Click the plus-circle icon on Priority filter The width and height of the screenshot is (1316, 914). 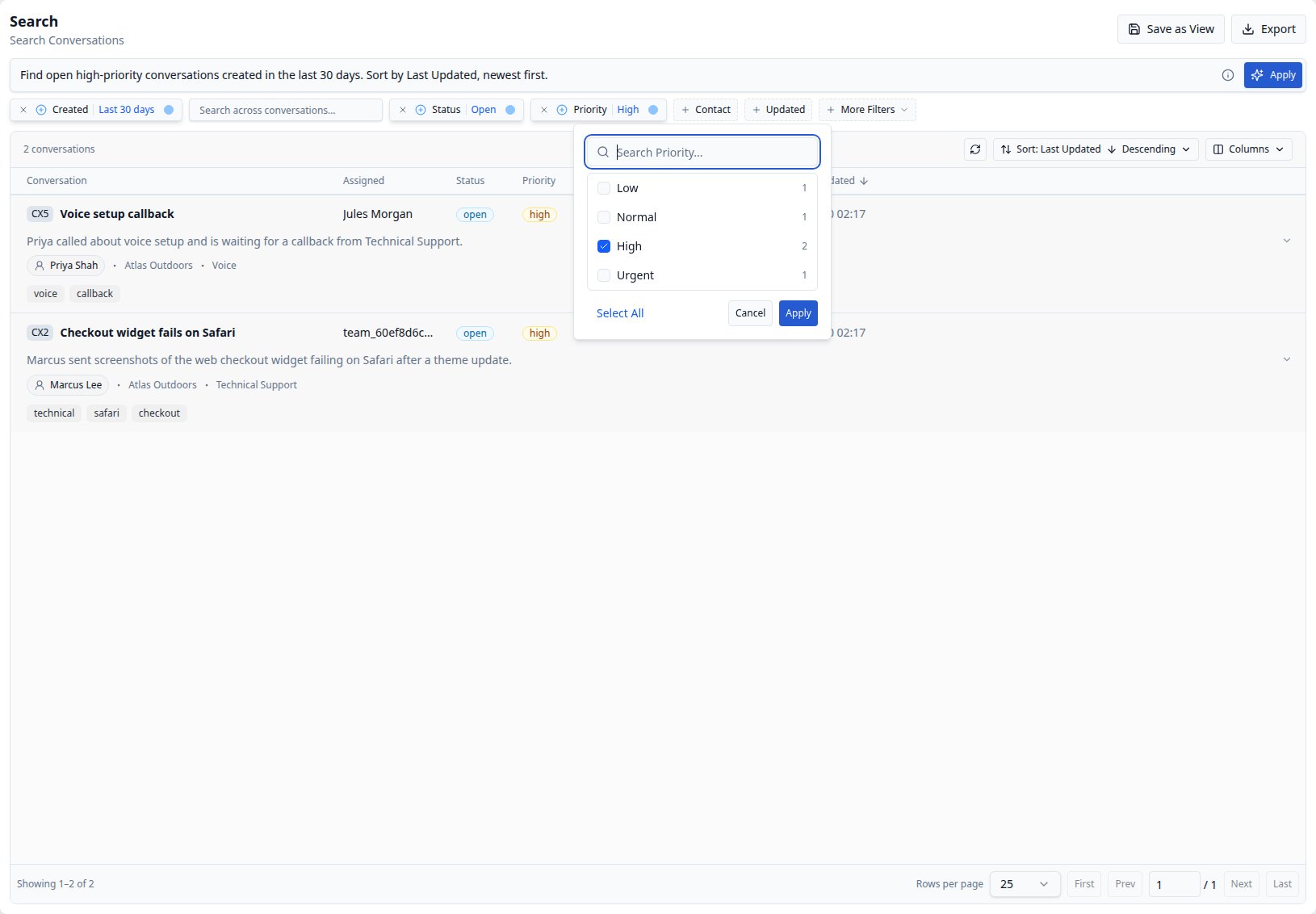[562, 110]
